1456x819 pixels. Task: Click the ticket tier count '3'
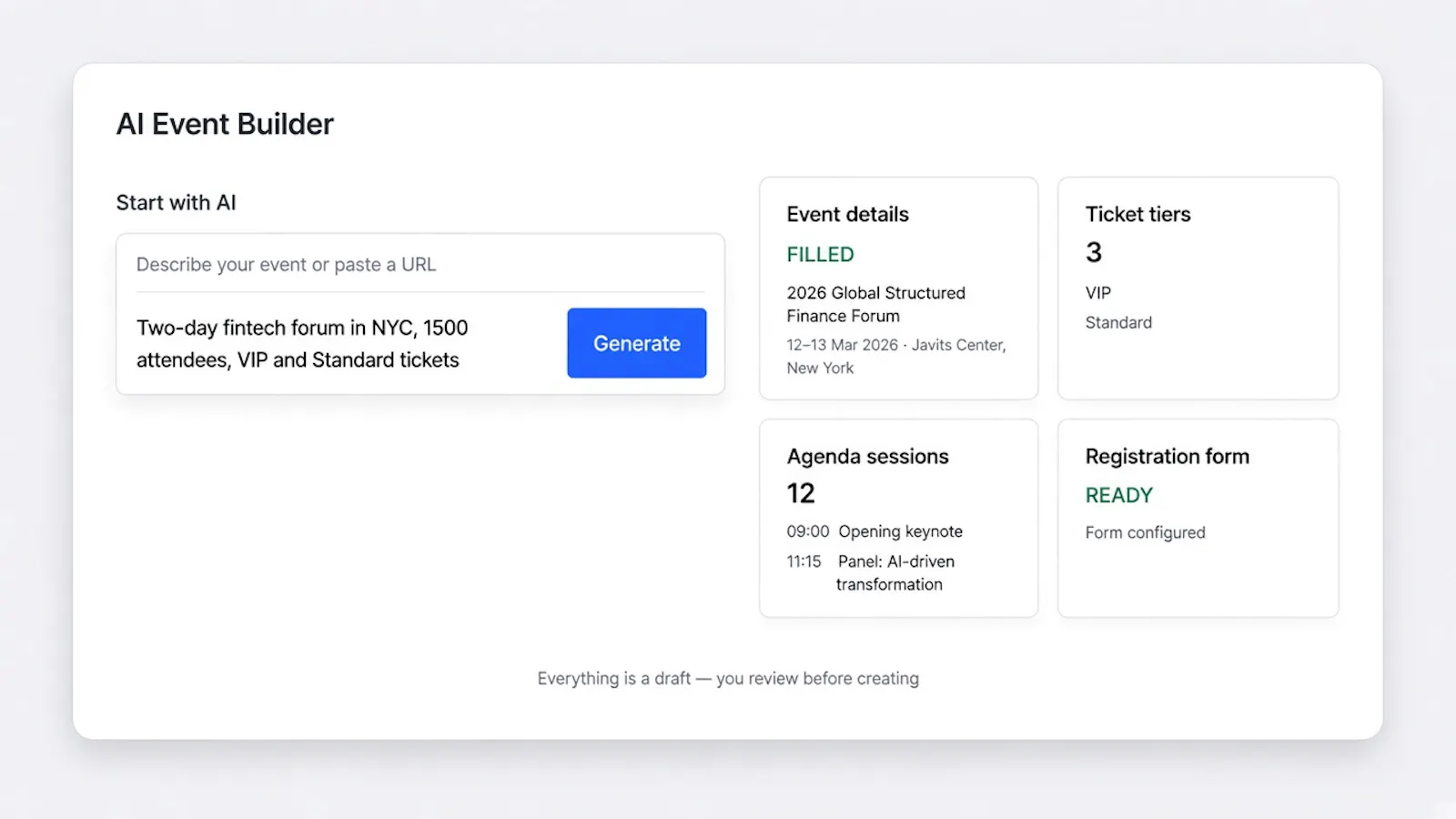tap(1094, 252)
